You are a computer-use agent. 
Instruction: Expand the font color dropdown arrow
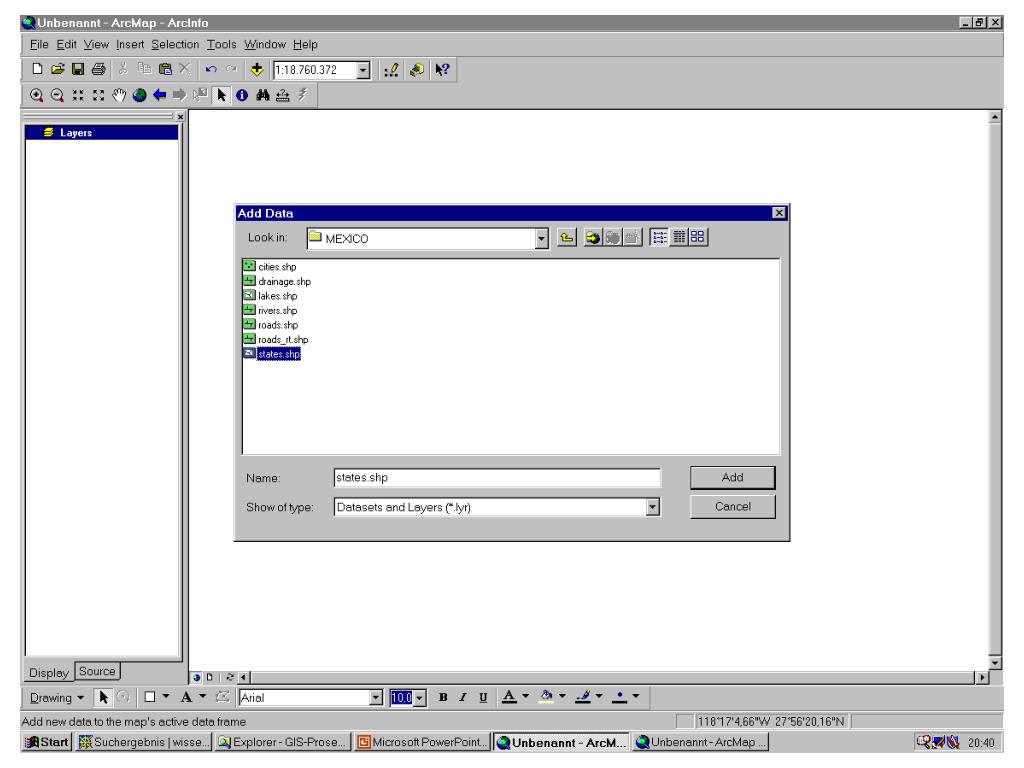(x=525, y=697)
